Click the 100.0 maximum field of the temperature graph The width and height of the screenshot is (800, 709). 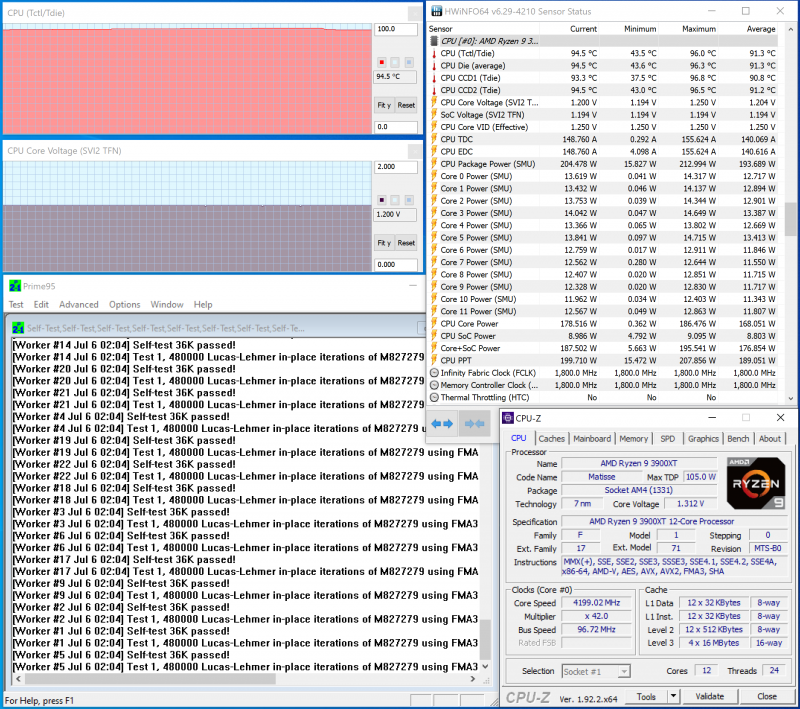tap(395, 30)
